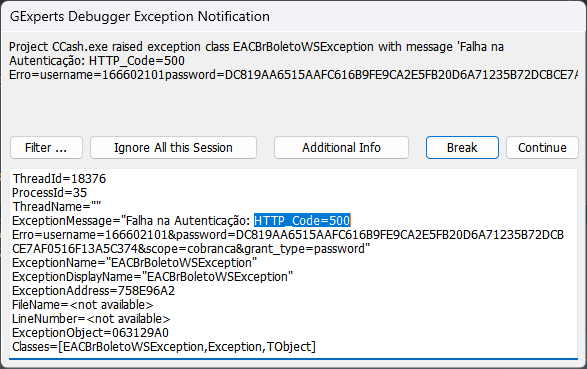Image resolution: width=587 pixels, height=369 pixels.
Task: Click the highlighted HTTP_Code=500 text
Action: coord(302,220)
